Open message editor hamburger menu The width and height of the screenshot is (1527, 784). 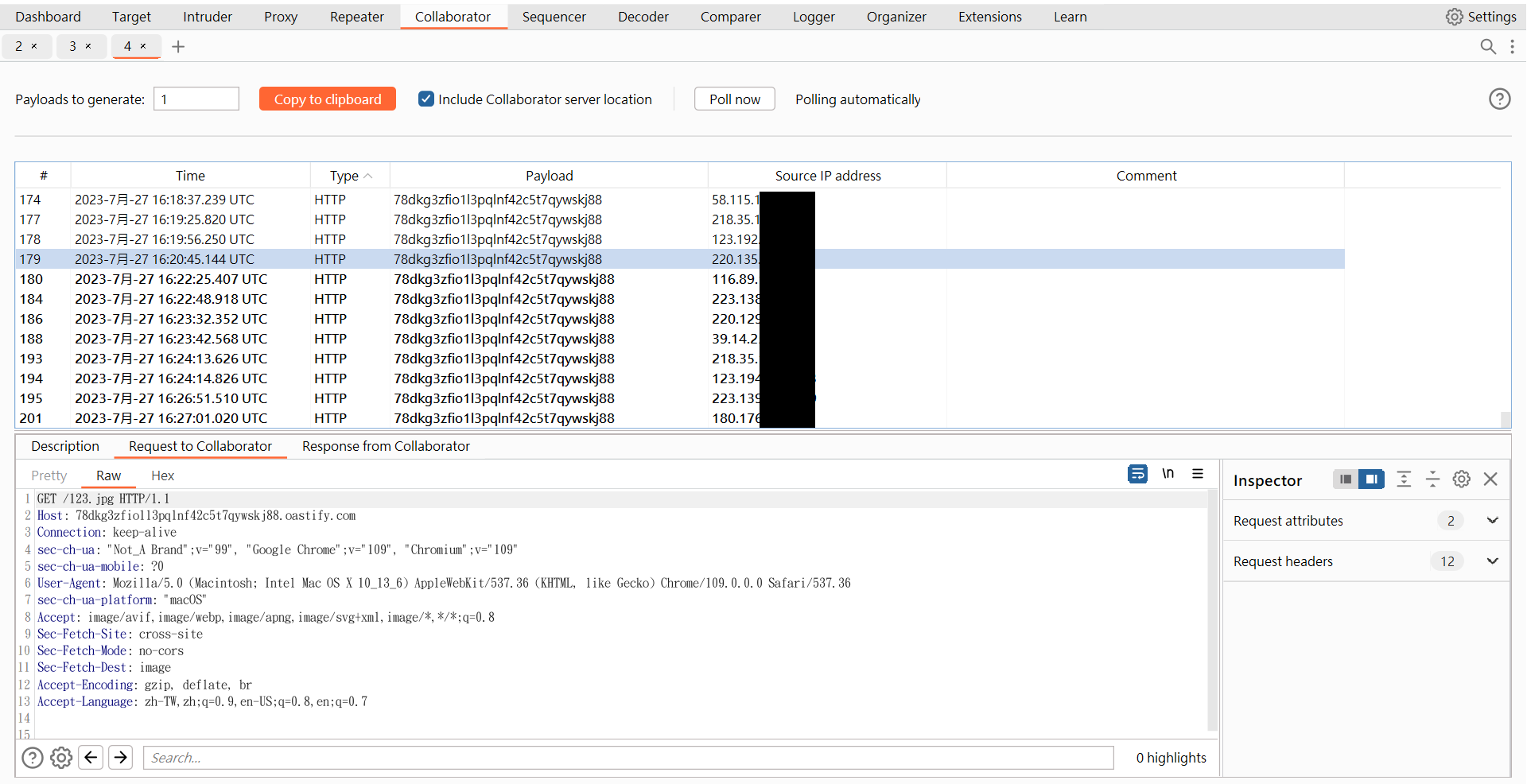tap(1198, 474)
